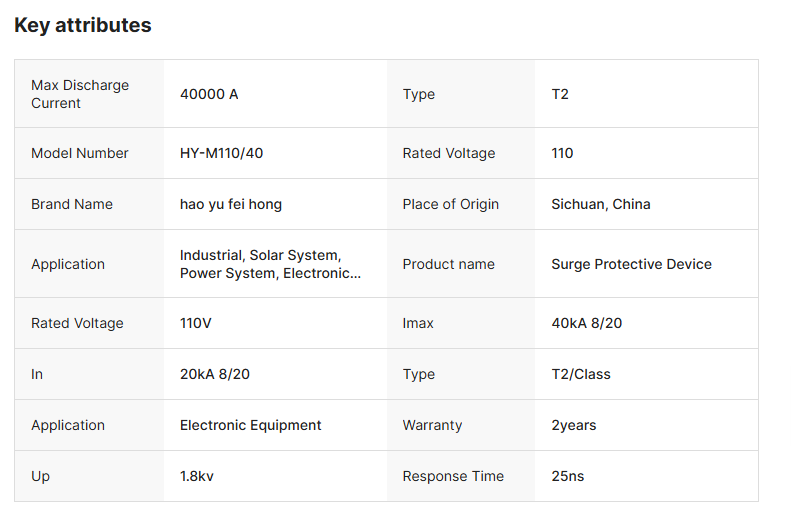Click the 40kA 8/20 Imax value
The image size is (791, 512).
pyautogui.click(x=587, y=323)
